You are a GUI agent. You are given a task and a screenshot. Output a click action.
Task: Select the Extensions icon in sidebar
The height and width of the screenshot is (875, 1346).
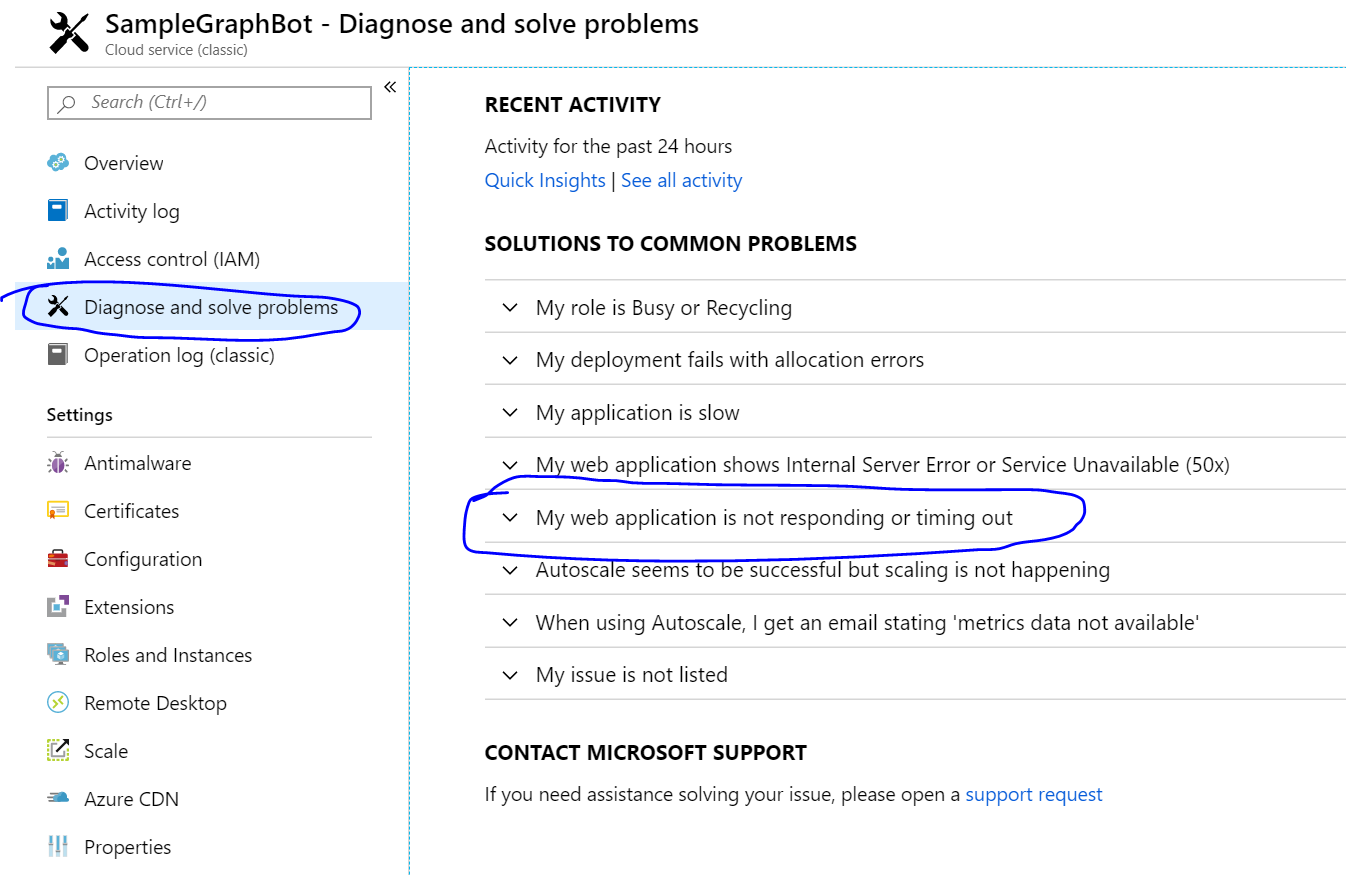coord(58,607)
